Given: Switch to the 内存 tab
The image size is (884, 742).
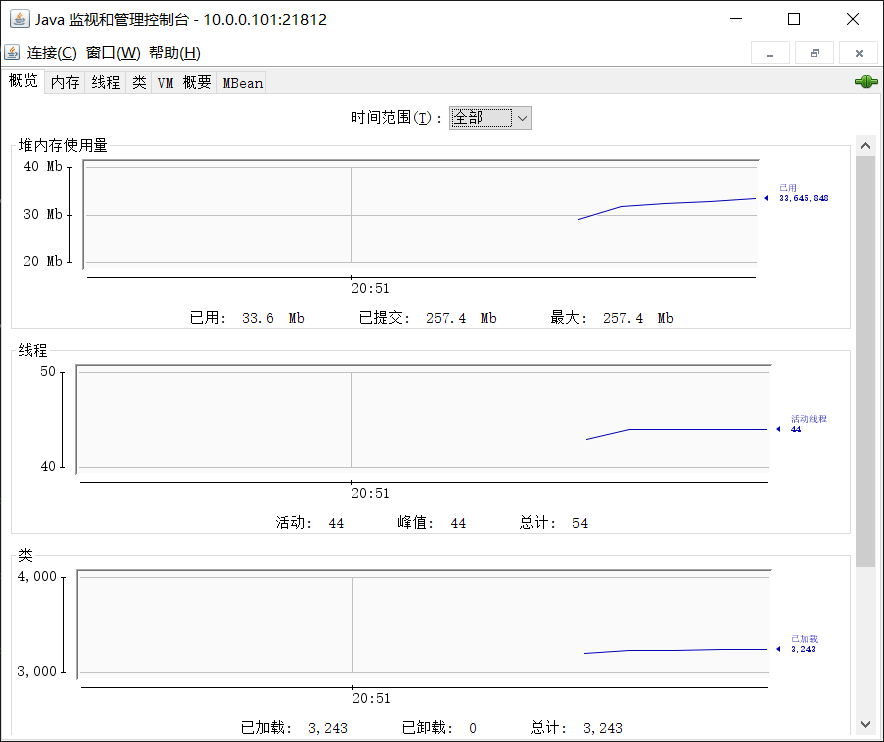Looking at the screenshot, I should tap(65, 82).
